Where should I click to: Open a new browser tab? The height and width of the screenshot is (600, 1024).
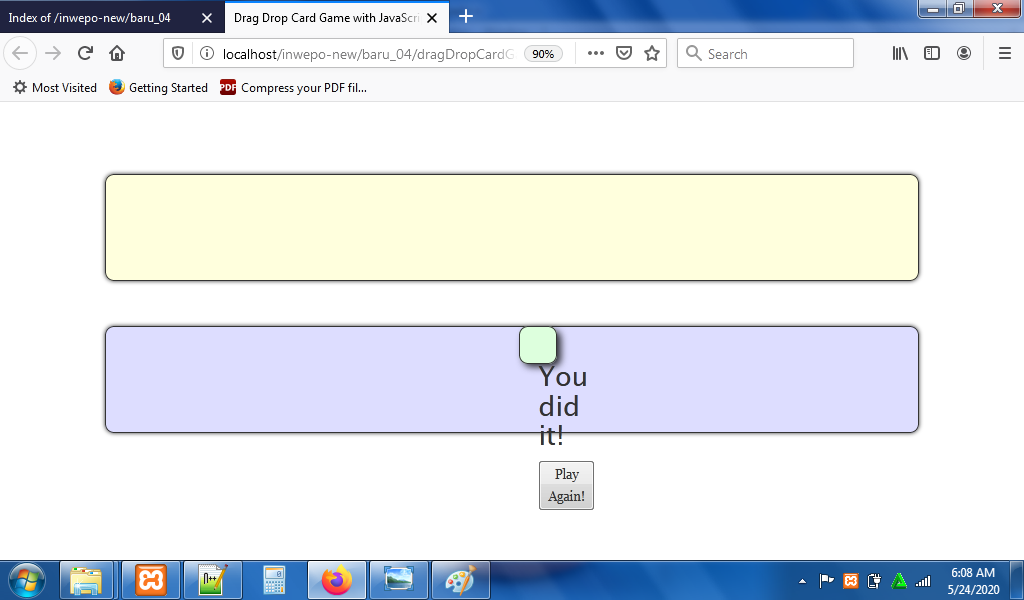tap(466, 17)
